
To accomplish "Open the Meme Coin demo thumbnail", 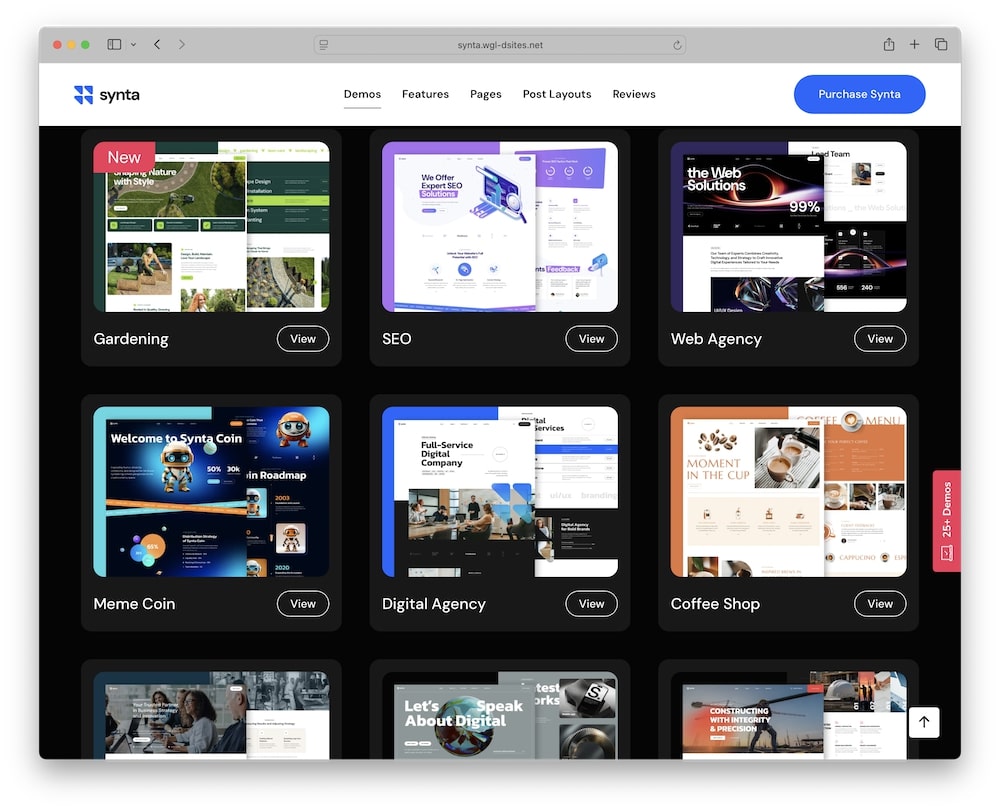I will click(211, 492).
